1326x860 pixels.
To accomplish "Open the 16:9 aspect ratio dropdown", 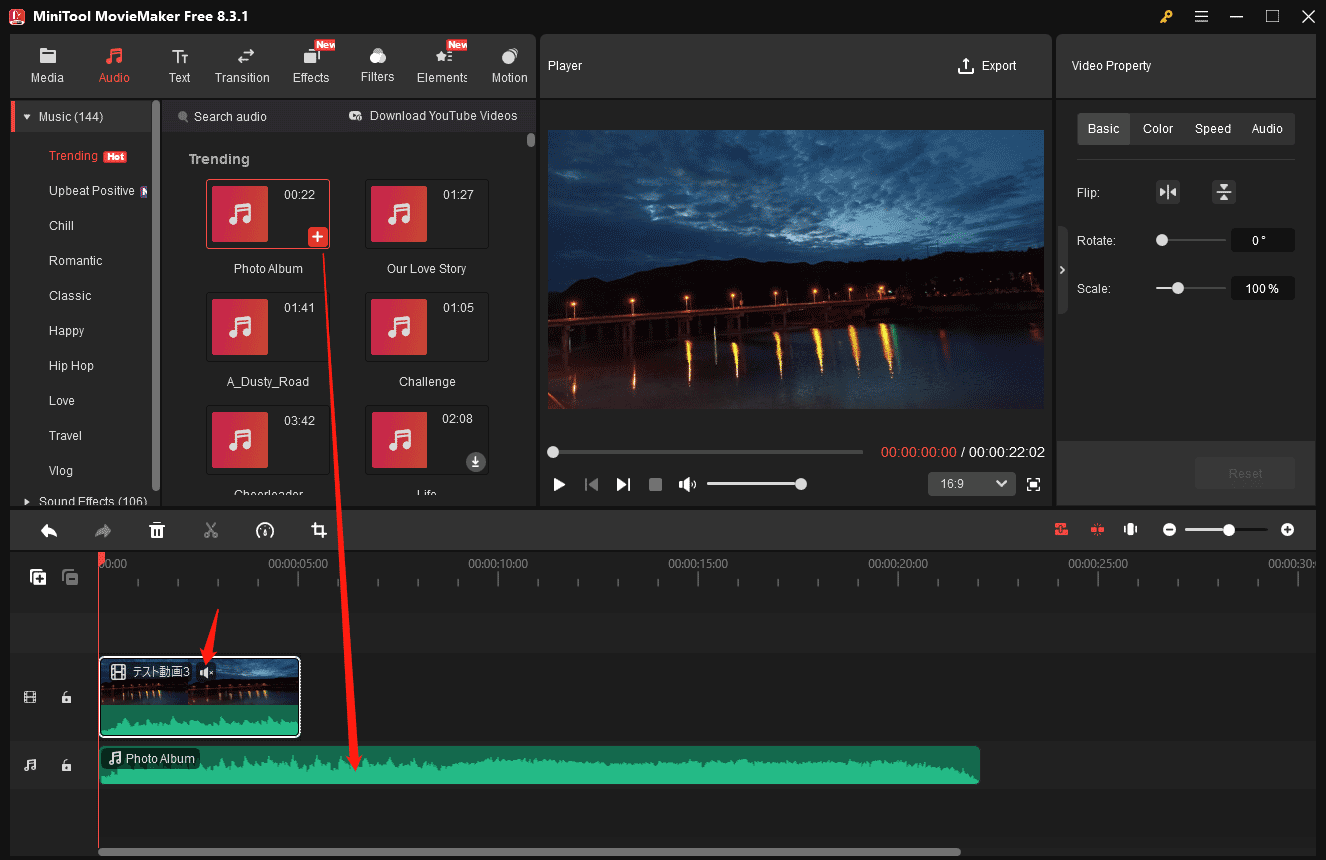I will pos(971,484).
